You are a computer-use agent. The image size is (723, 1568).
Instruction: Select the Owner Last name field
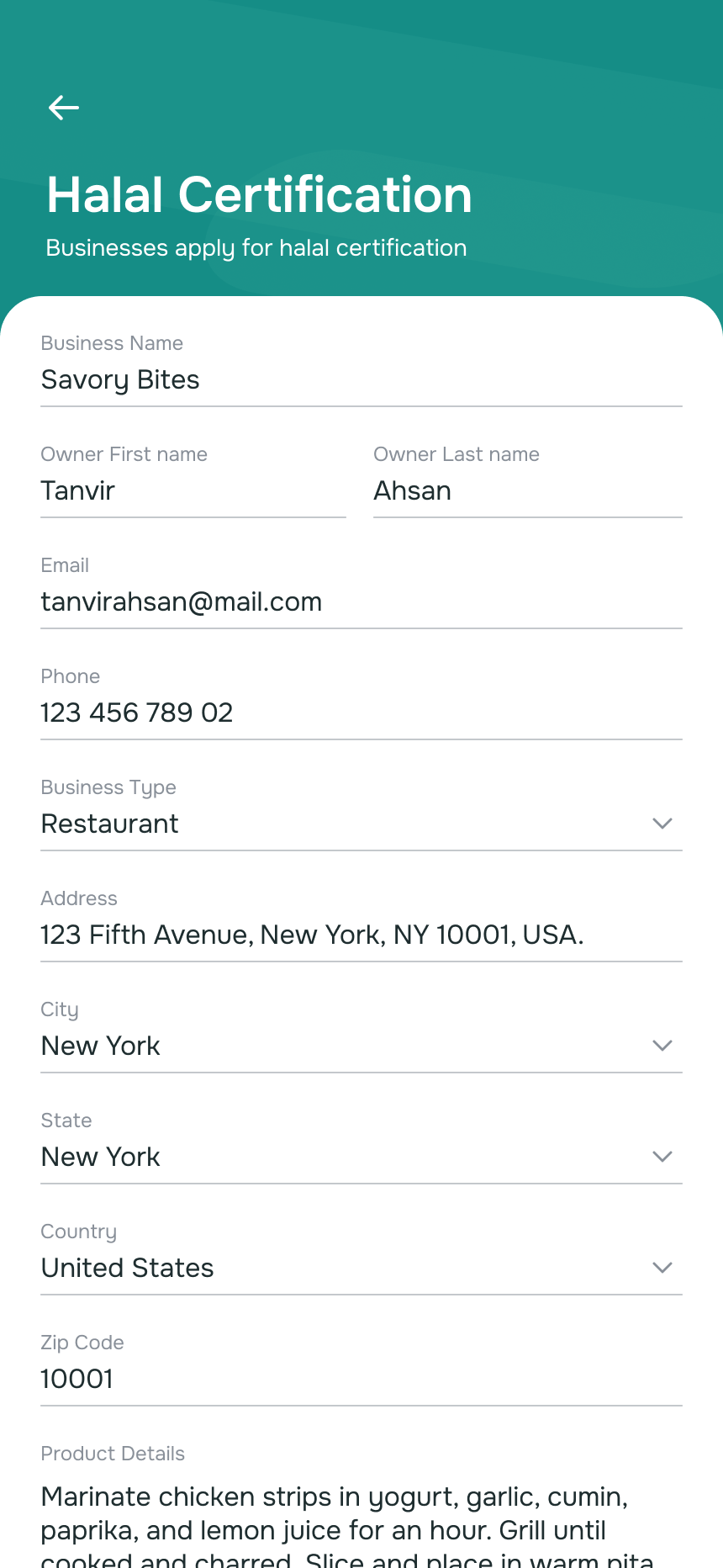coord(527,491)
